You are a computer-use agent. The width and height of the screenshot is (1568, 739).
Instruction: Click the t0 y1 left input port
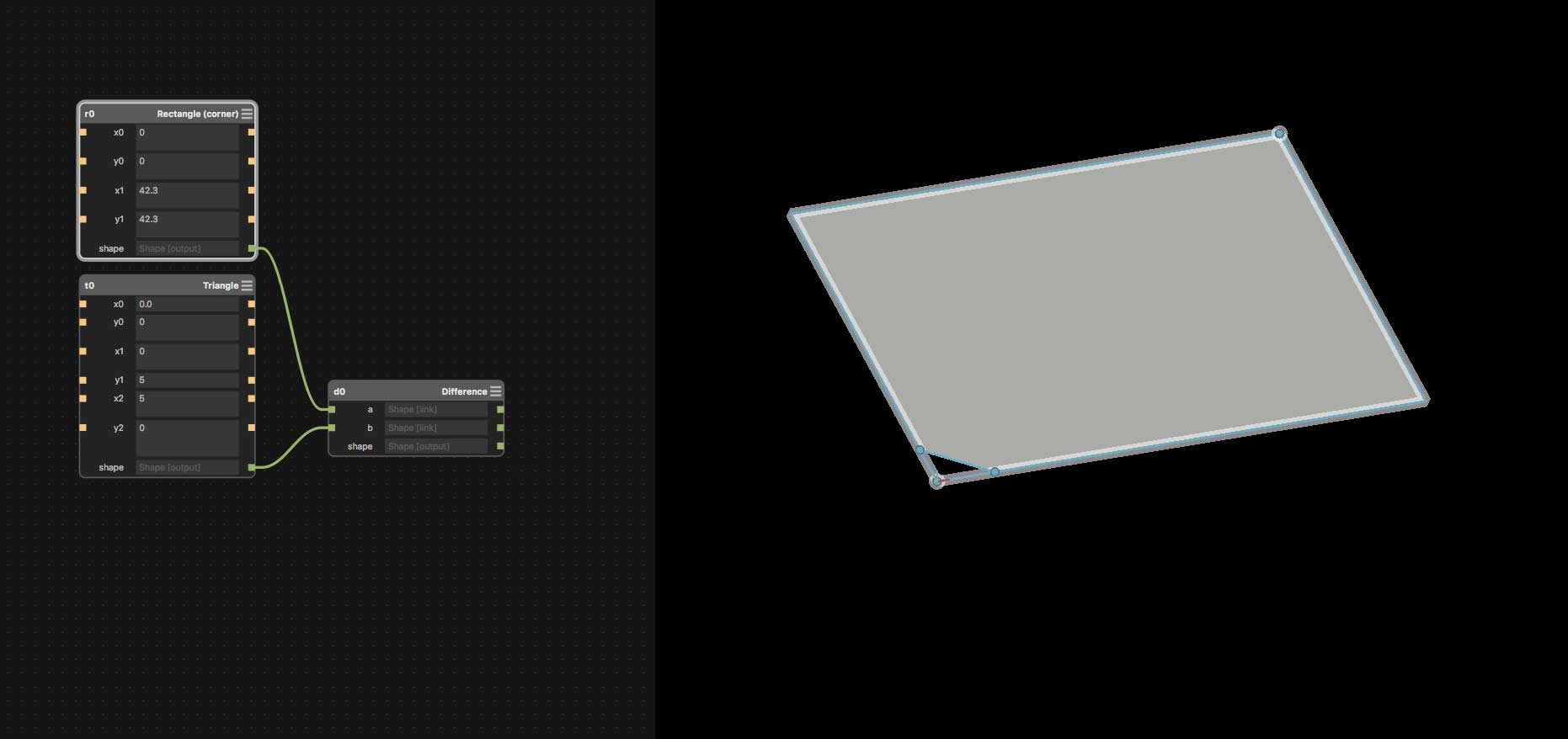(83, 380)
